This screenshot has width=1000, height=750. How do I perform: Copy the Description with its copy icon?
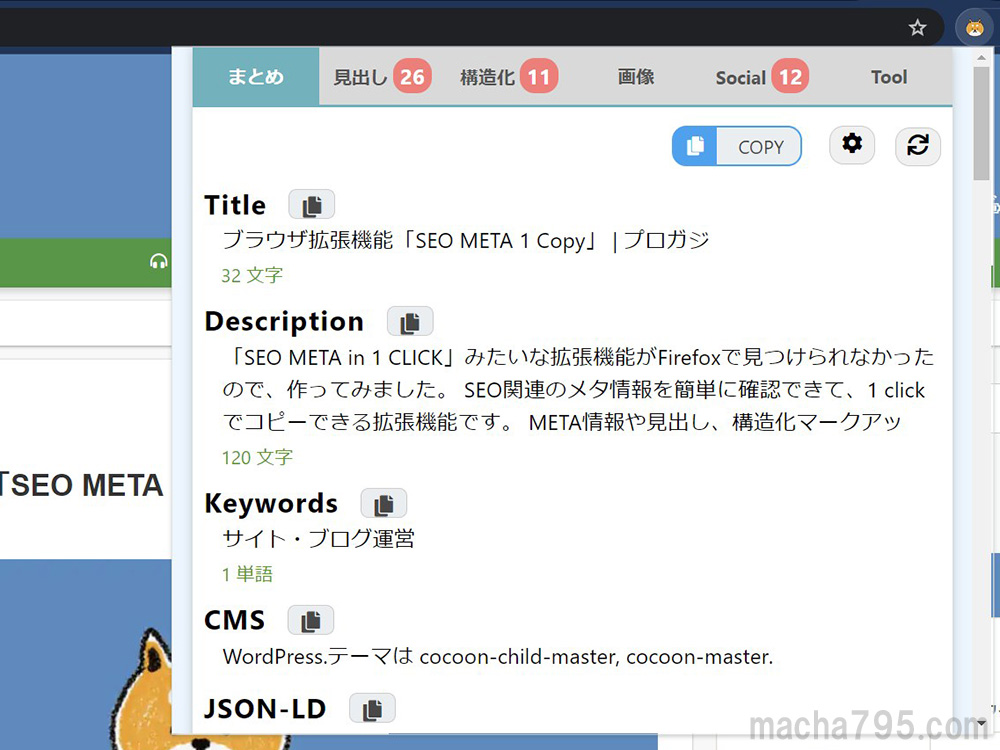pos(410,321)
